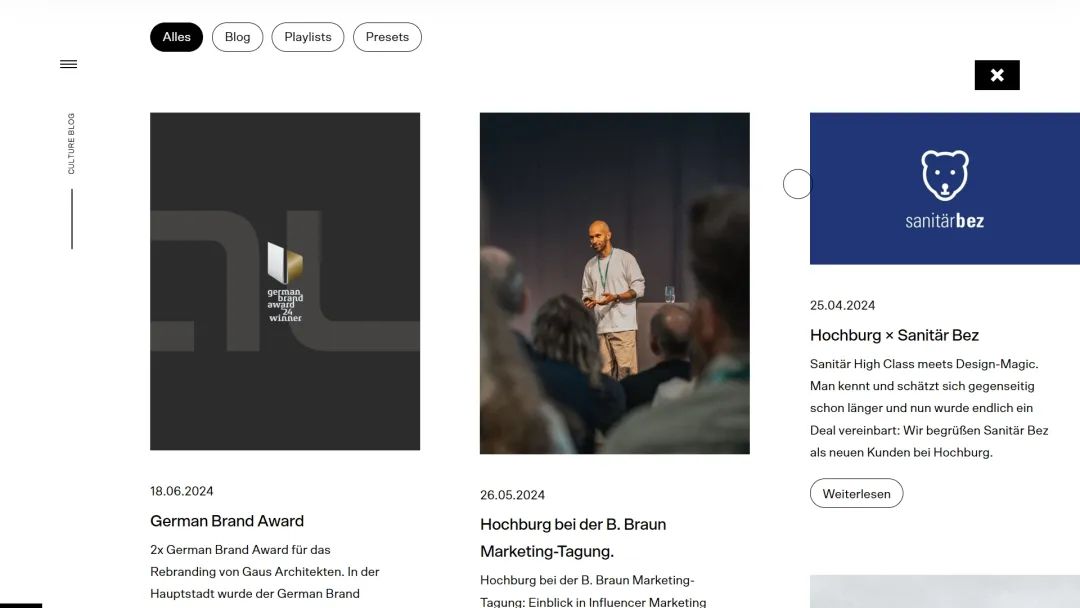Switch to the Blog filter
This screenshot has height=608, width=1080.
click(x=237, y=37)
